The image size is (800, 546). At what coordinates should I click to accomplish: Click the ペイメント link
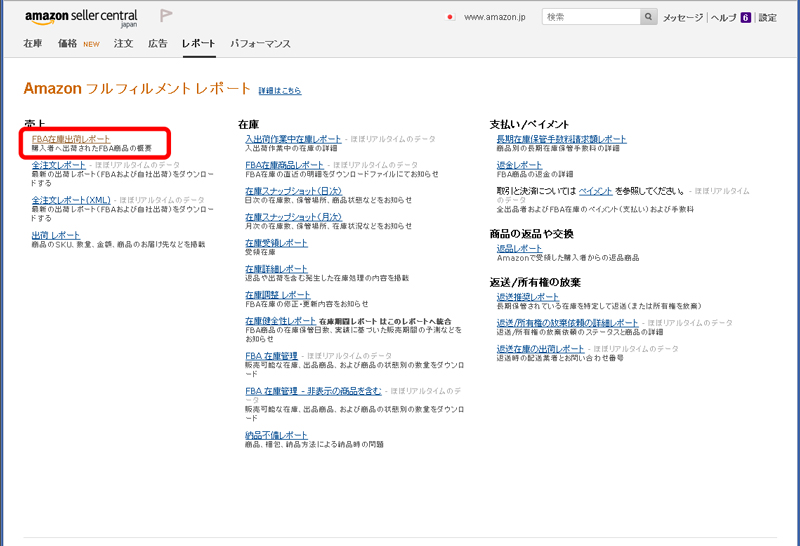click(x=595, y=191)
